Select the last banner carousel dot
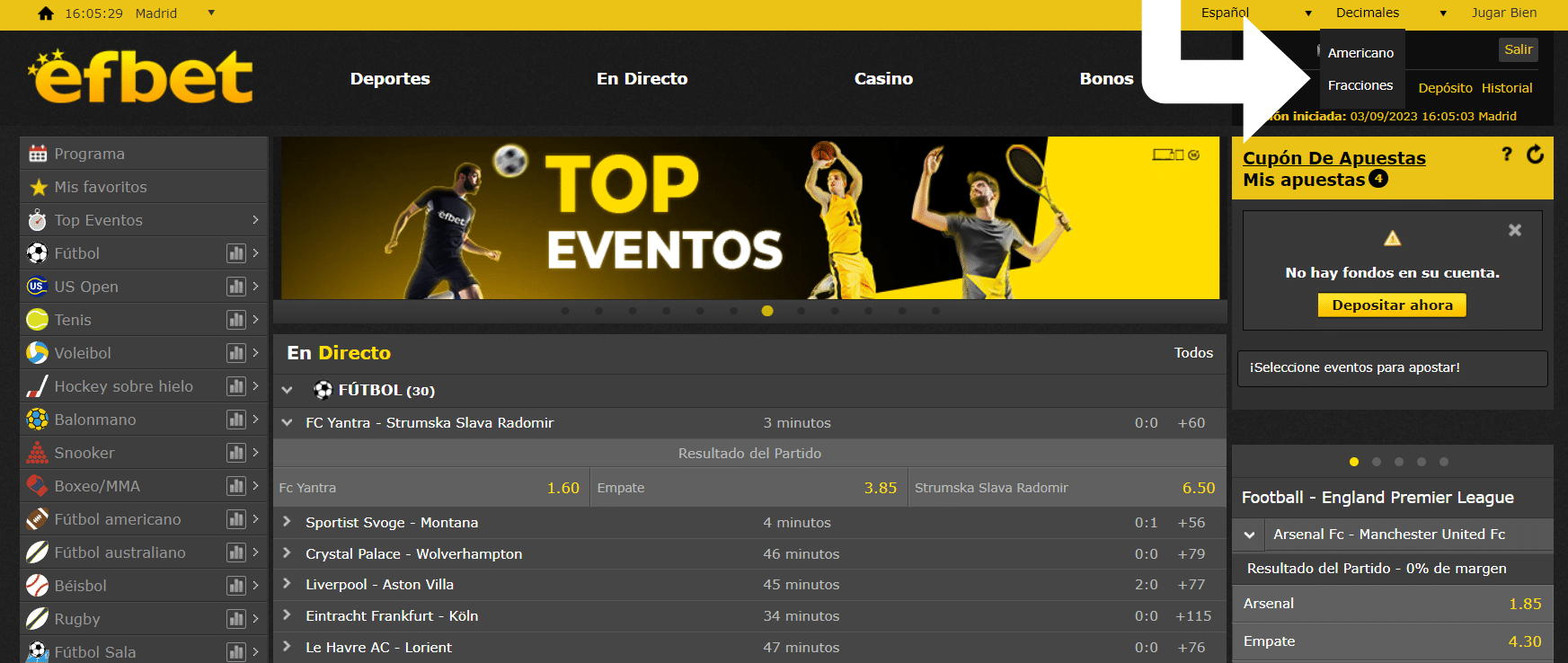 click(x=935, y=311)
